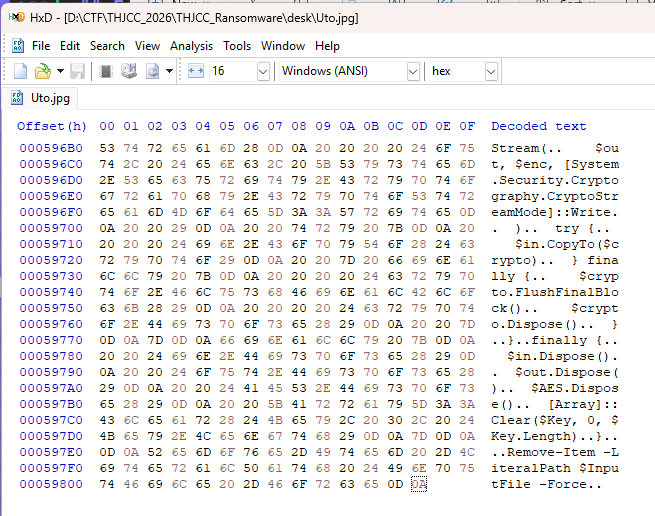This screenshot has height=516, width=655.
Task: Click decoded text 'tFile -Force..'
Action: pos(546,484)
